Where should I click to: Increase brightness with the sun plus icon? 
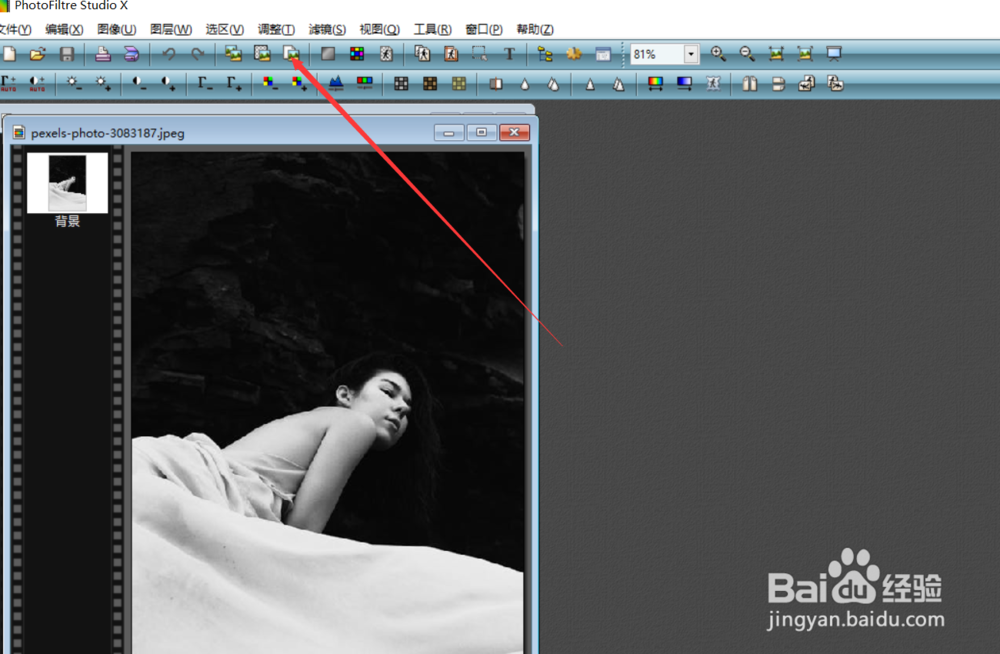click(103, 84)
